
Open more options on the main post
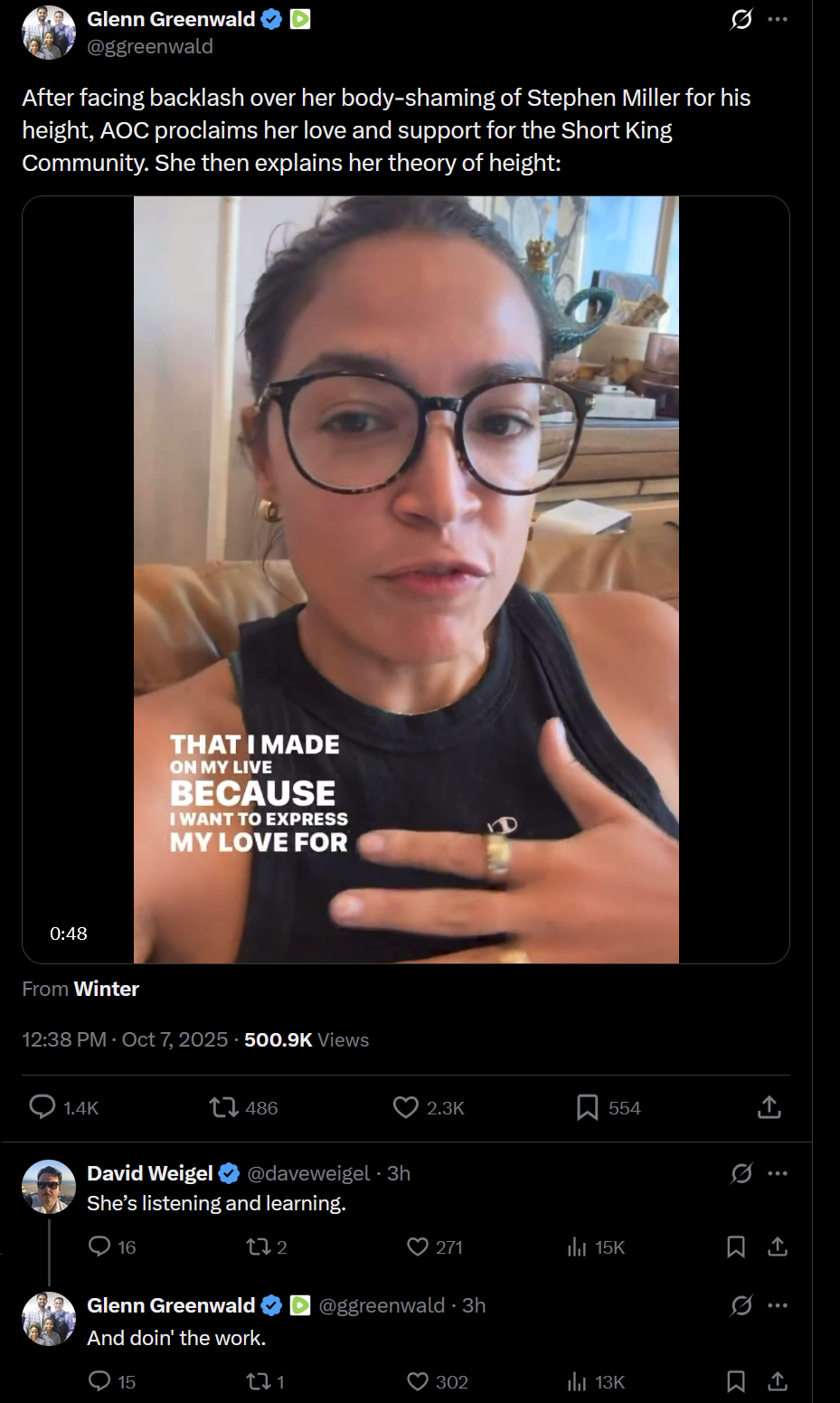[778, 19]
